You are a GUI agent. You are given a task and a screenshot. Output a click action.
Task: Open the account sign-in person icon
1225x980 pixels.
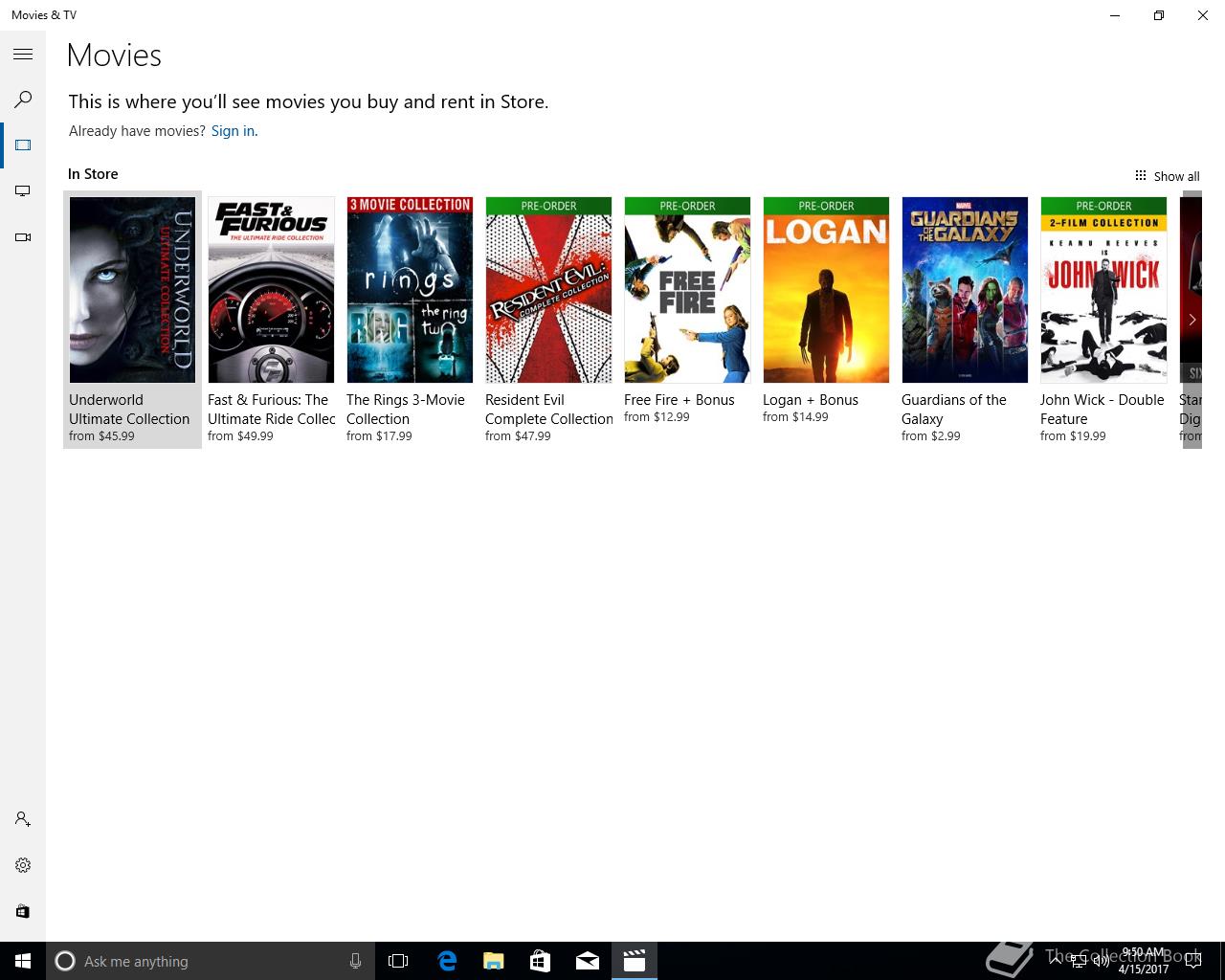click(x=23, y=819)
